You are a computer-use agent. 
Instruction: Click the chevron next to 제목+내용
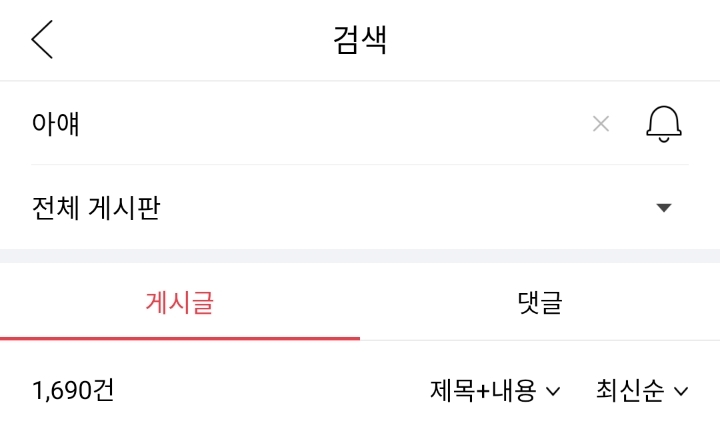(x=553, y=391)
